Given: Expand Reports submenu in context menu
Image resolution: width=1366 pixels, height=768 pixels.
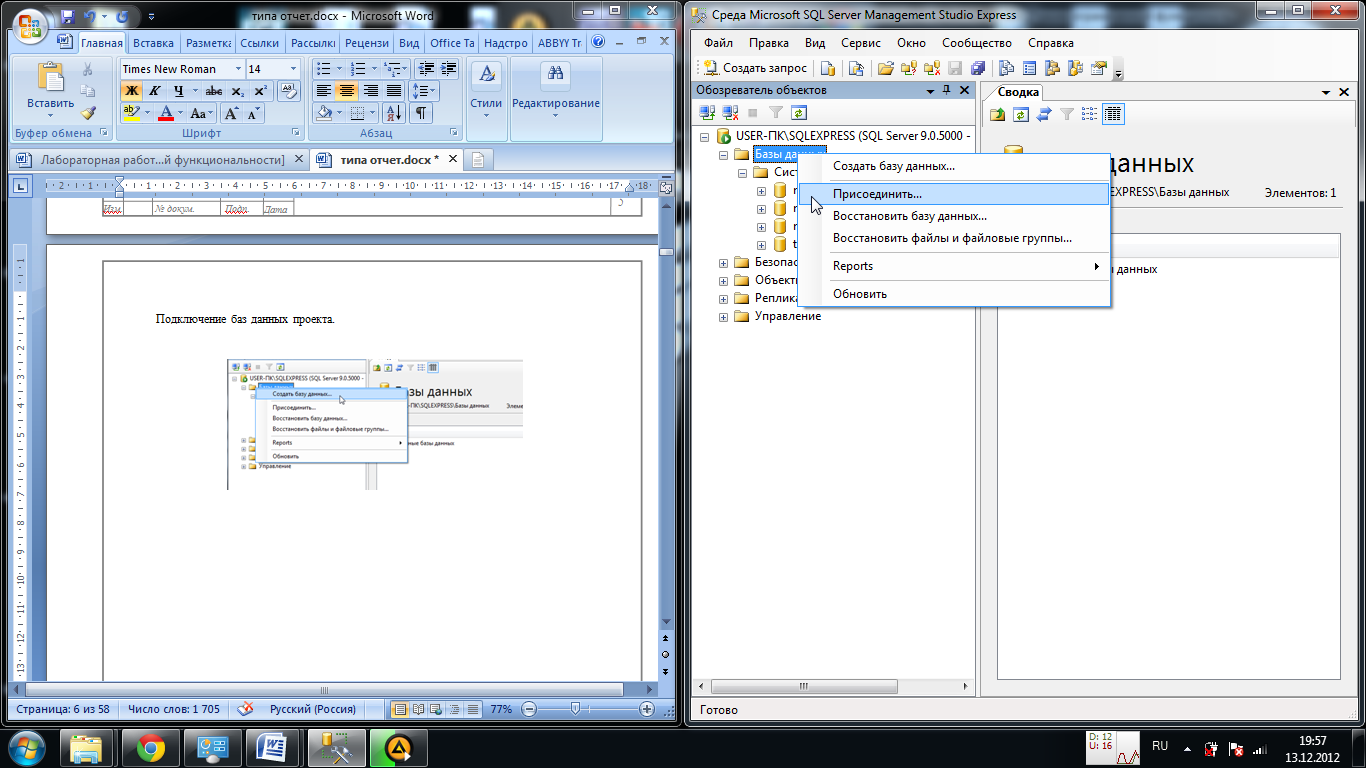Looking at the screenshot, I should [x=954, y=266].
